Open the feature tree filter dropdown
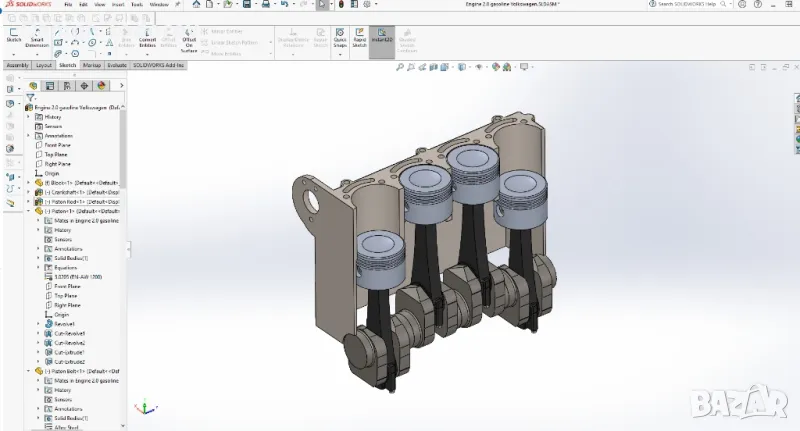 point(31,97)
